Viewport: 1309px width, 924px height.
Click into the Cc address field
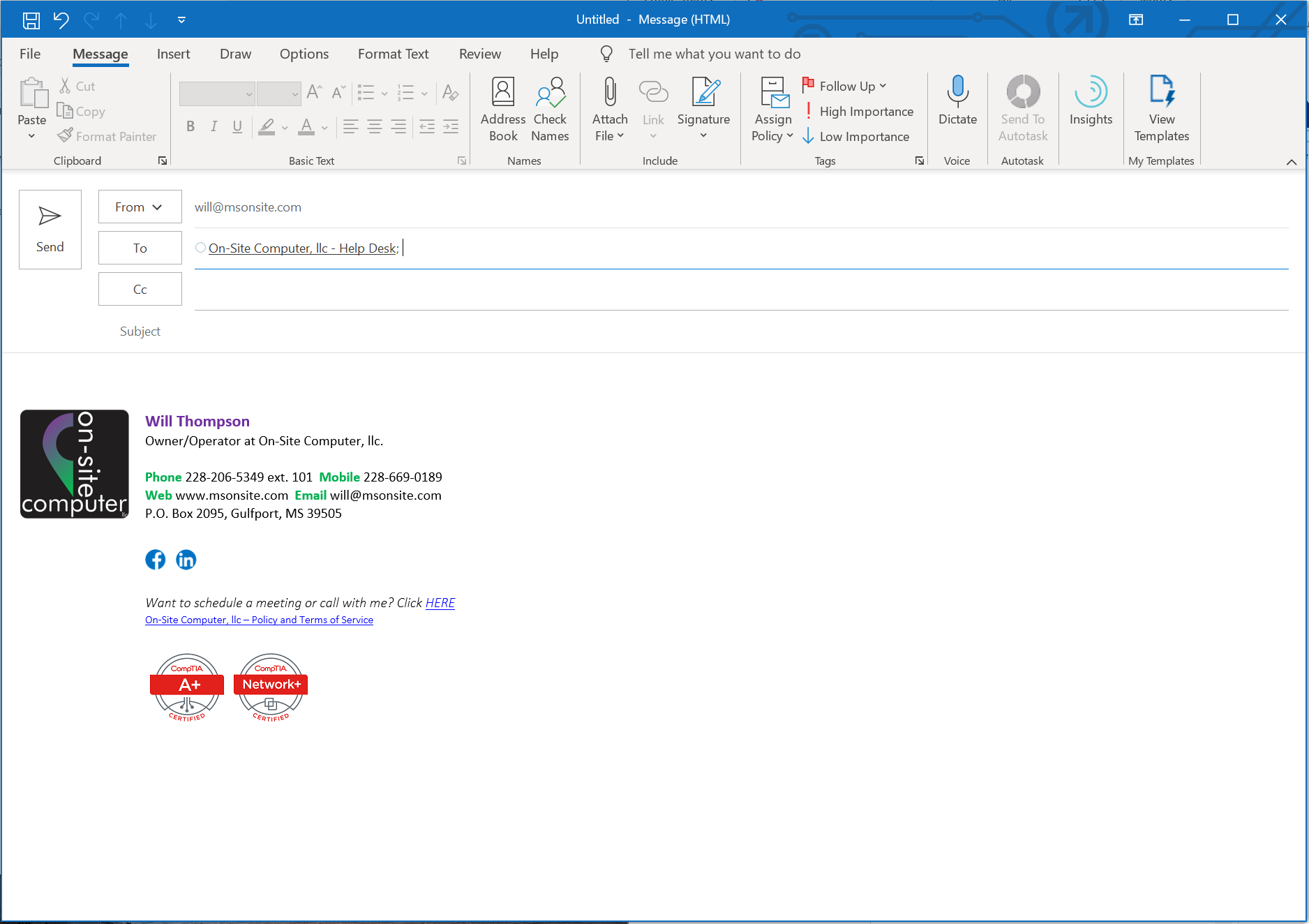pos(741,290)
